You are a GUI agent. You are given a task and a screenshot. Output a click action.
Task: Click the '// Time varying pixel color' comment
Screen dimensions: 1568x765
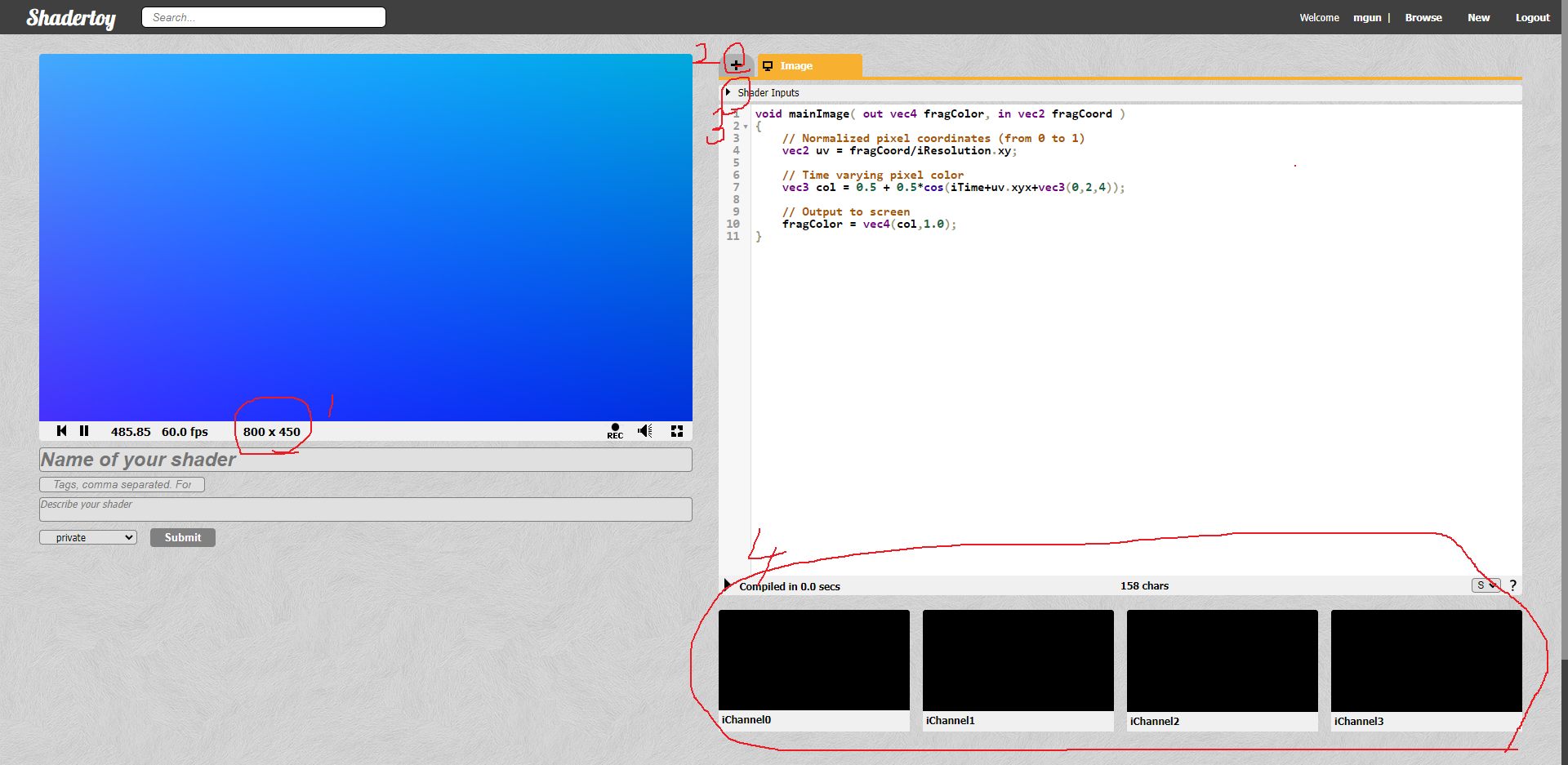872,176
